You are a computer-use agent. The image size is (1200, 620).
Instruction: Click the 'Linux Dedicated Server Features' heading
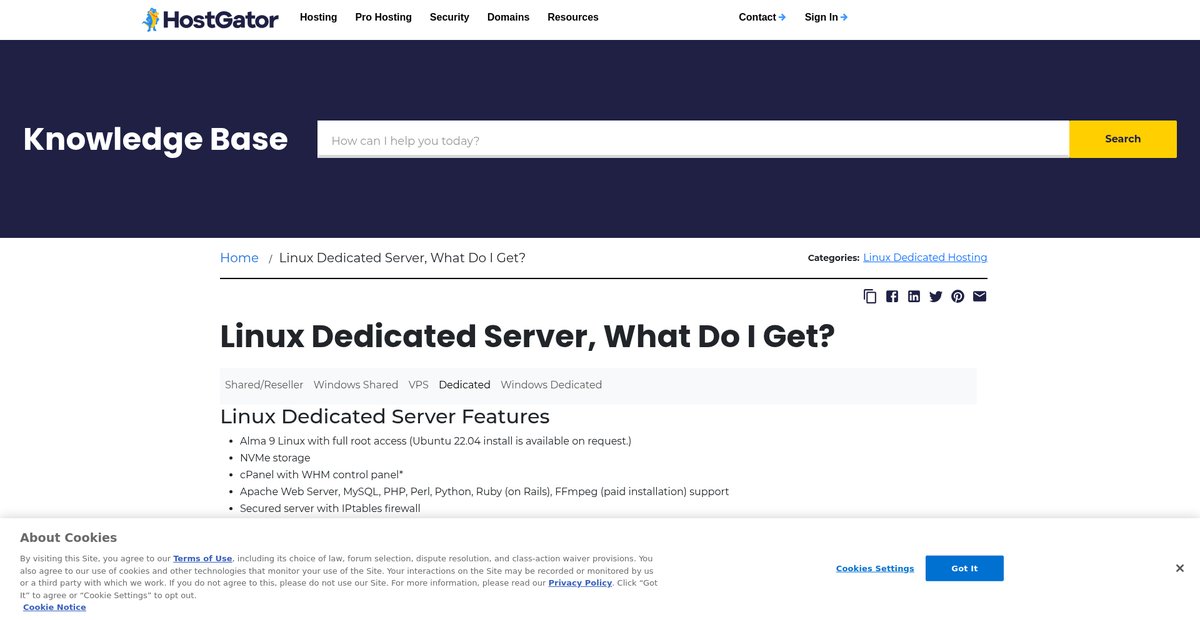click(x=385, y=416)
